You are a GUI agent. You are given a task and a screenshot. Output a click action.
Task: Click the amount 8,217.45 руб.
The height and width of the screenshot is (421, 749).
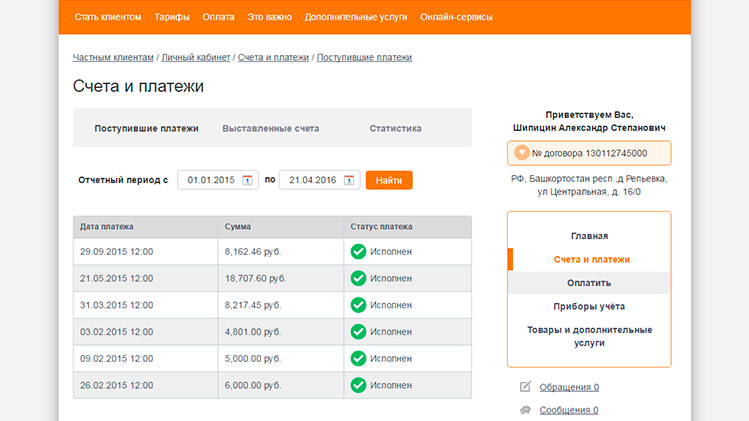pos(253,305)
